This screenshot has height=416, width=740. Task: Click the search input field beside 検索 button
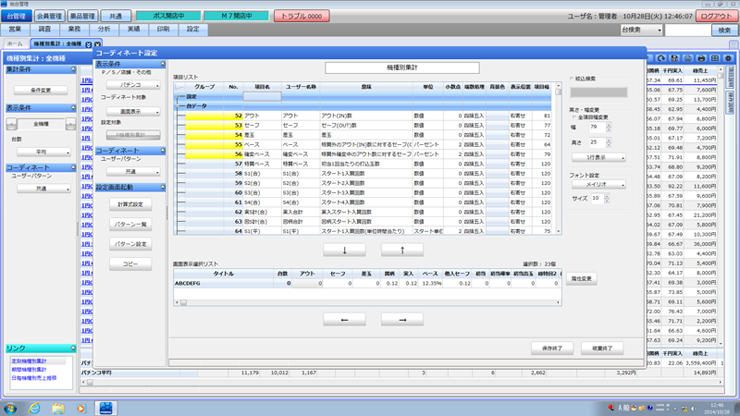687,30
